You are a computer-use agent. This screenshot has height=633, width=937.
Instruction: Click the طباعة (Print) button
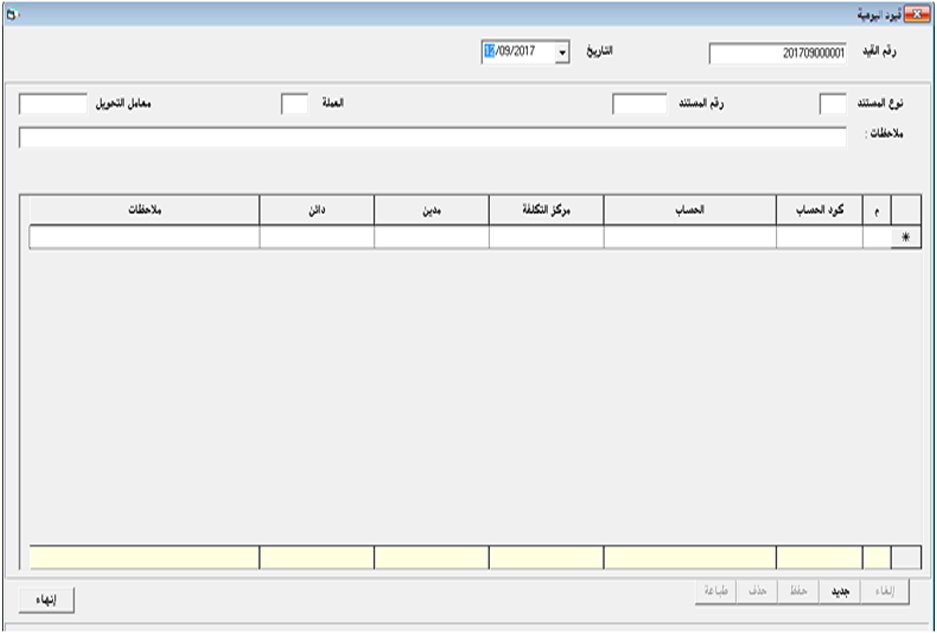(715, 591)
